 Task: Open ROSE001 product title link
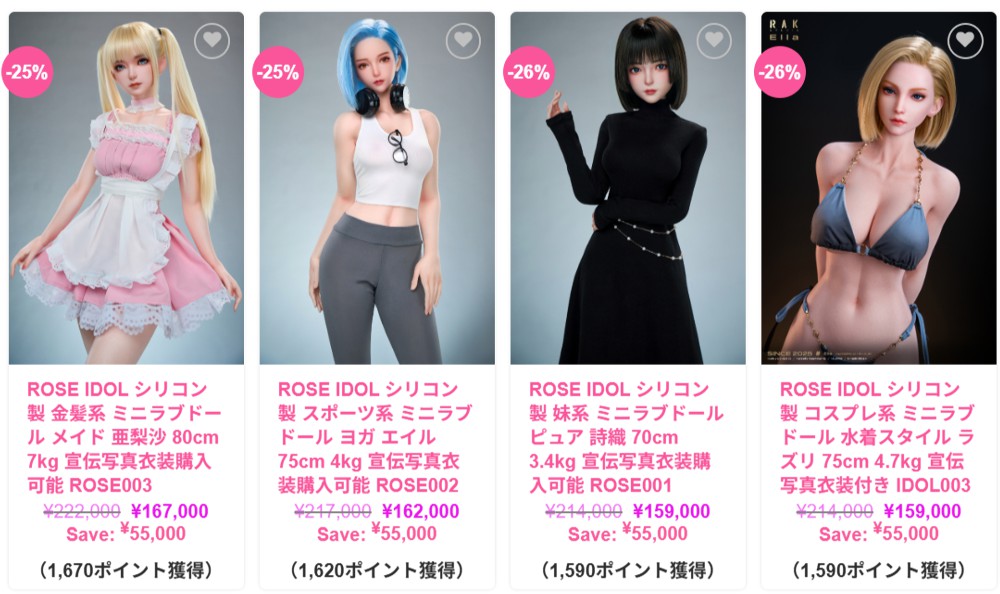(x=626, y=437)
